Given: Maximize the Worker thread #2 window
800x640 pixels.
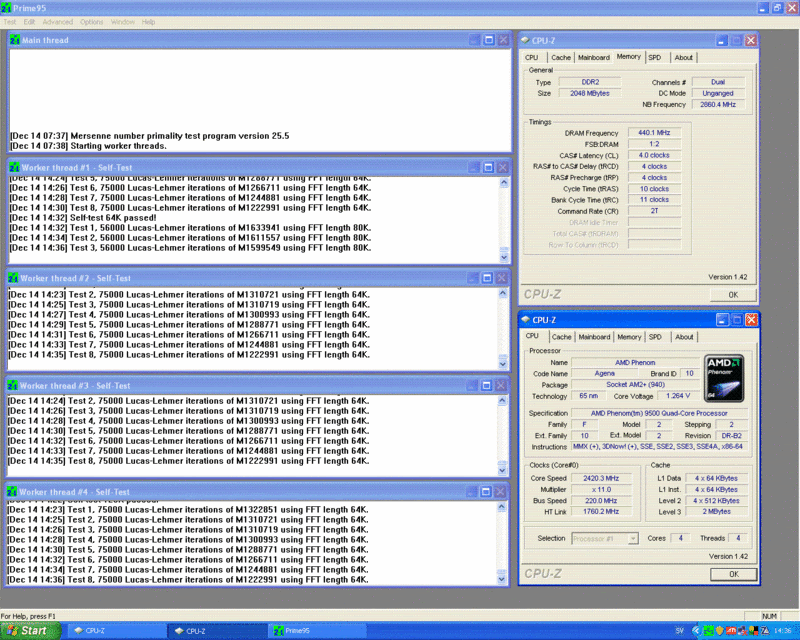Looking at the screenshot, I should pyautogui.click(x=488, y=277).
